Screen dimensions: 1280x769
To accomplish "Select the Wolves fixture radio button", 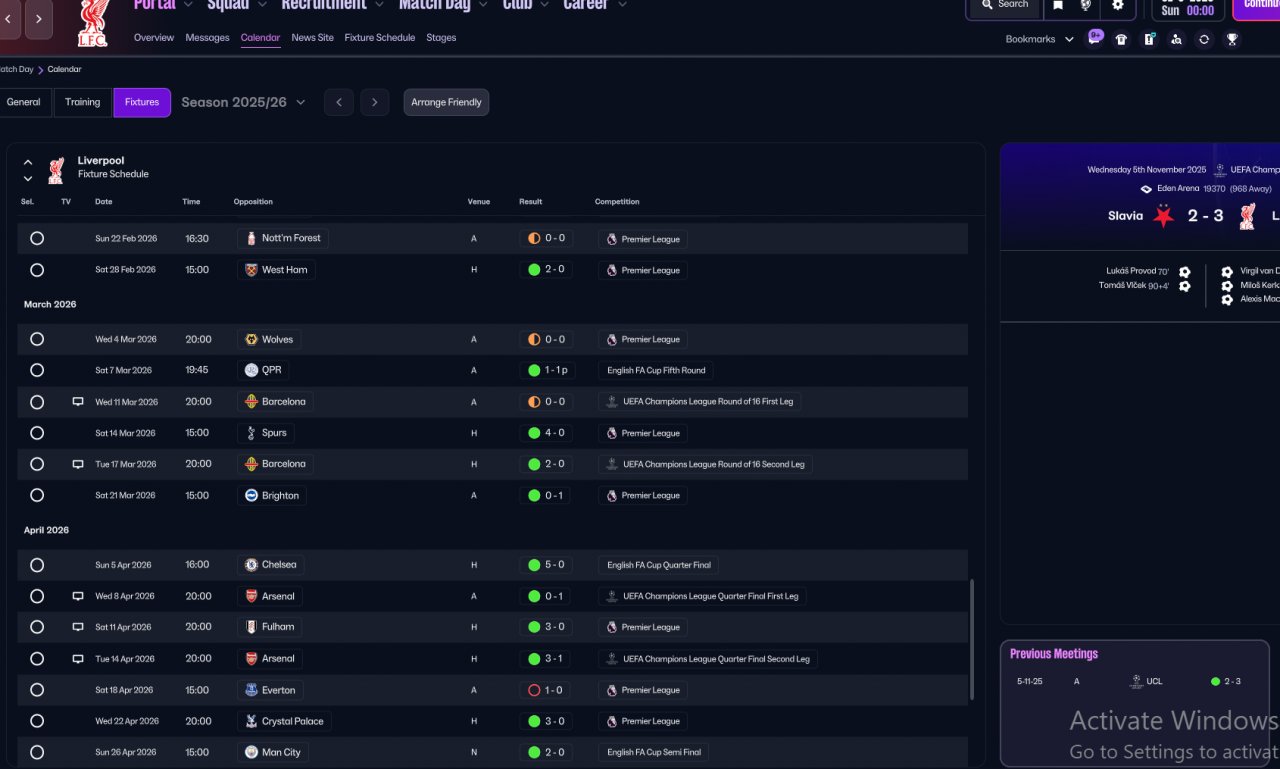I will tap(37, 340).
